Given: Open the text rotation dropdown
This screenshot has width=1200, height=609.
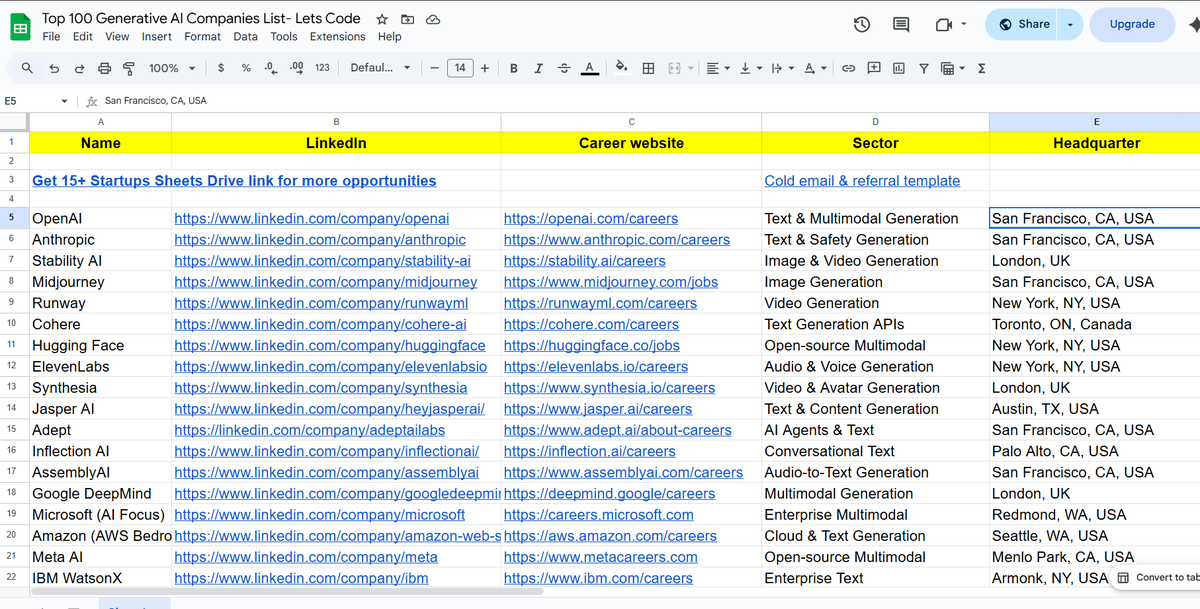Looking at the screenshot, I should click(x=814, y=68).
